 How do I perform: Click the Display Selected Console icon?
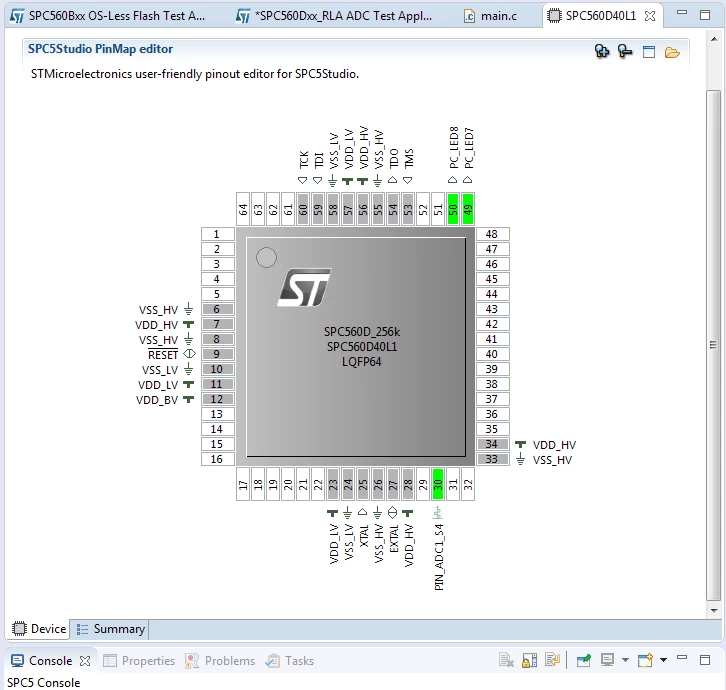click(x=607, y=659)
